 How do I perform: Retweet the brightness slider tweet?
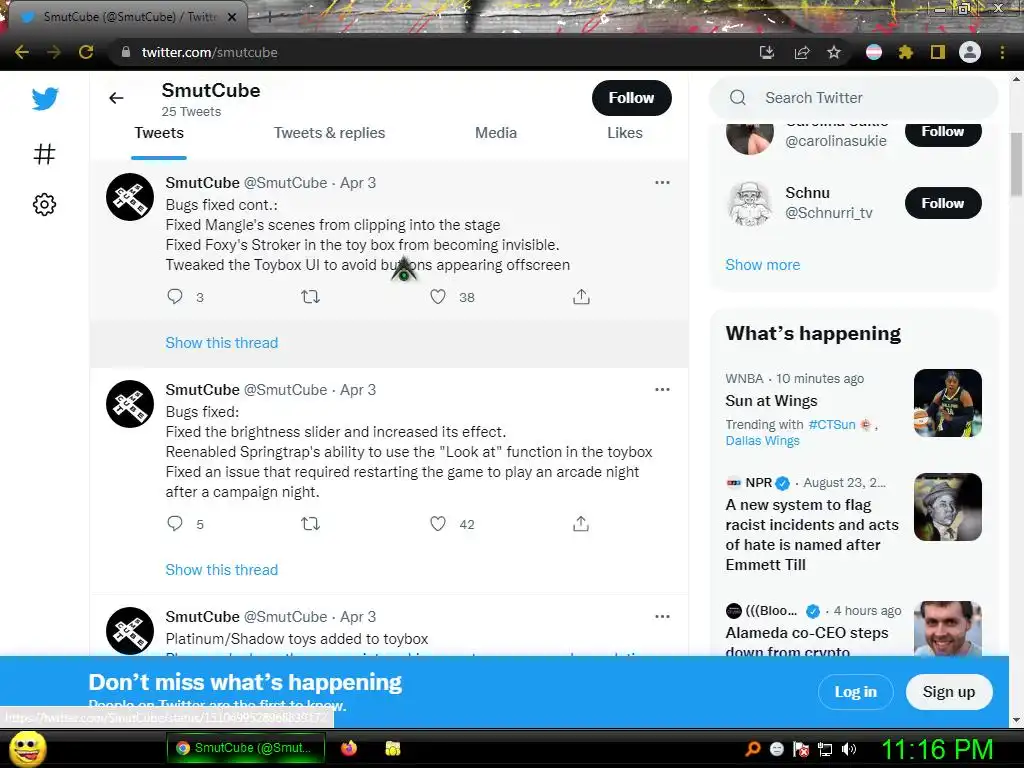pyautogui.click(x=310, y=523)
